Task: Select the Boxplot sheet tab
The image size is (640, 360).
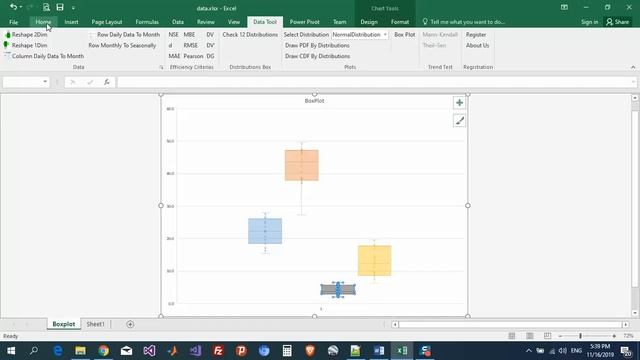Action: tap(64, 324)
